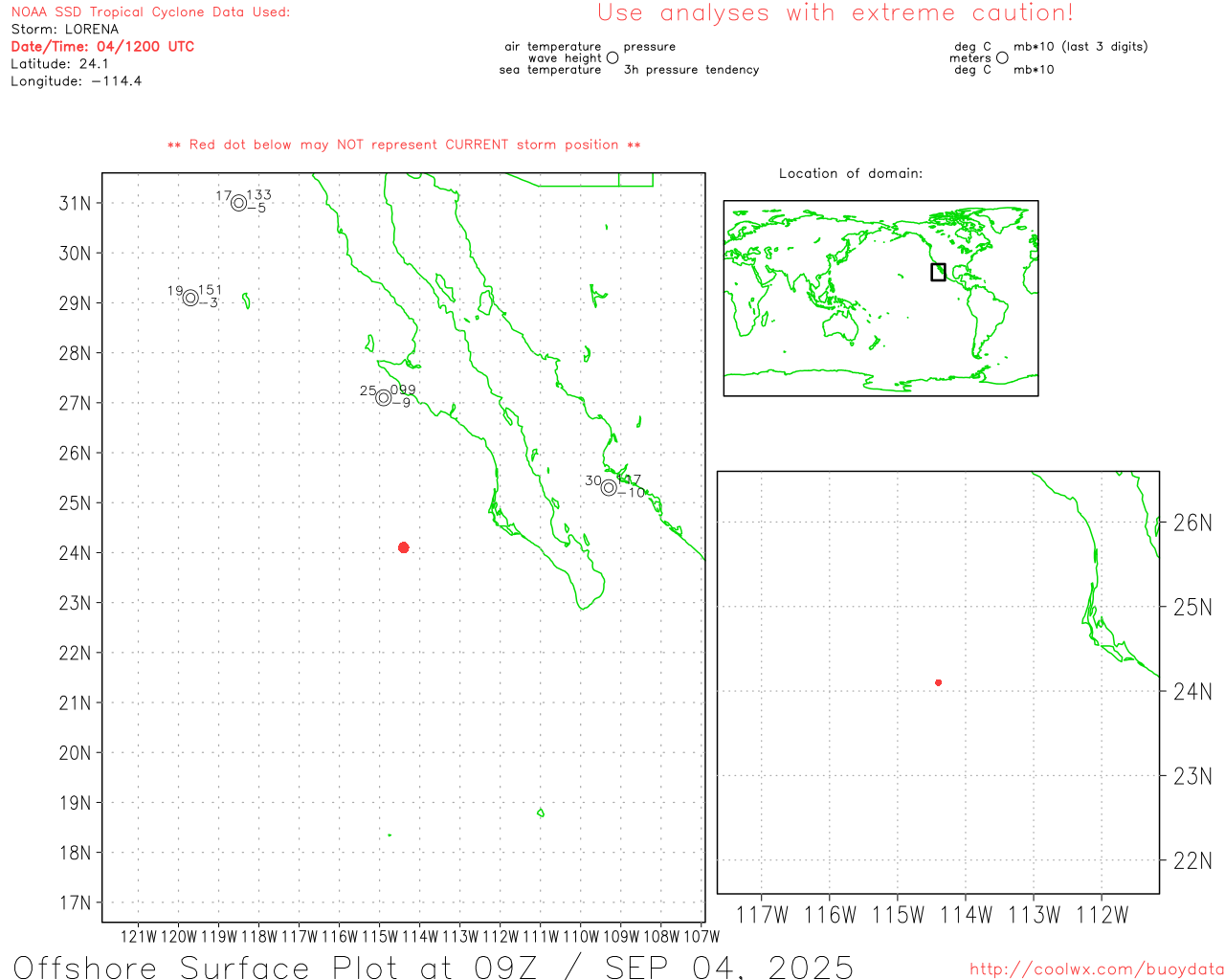Select the buoy station marker near 31N 118W
Image resolution: width=1225 pixels, height=980 pixels.
tap(238, 203)
